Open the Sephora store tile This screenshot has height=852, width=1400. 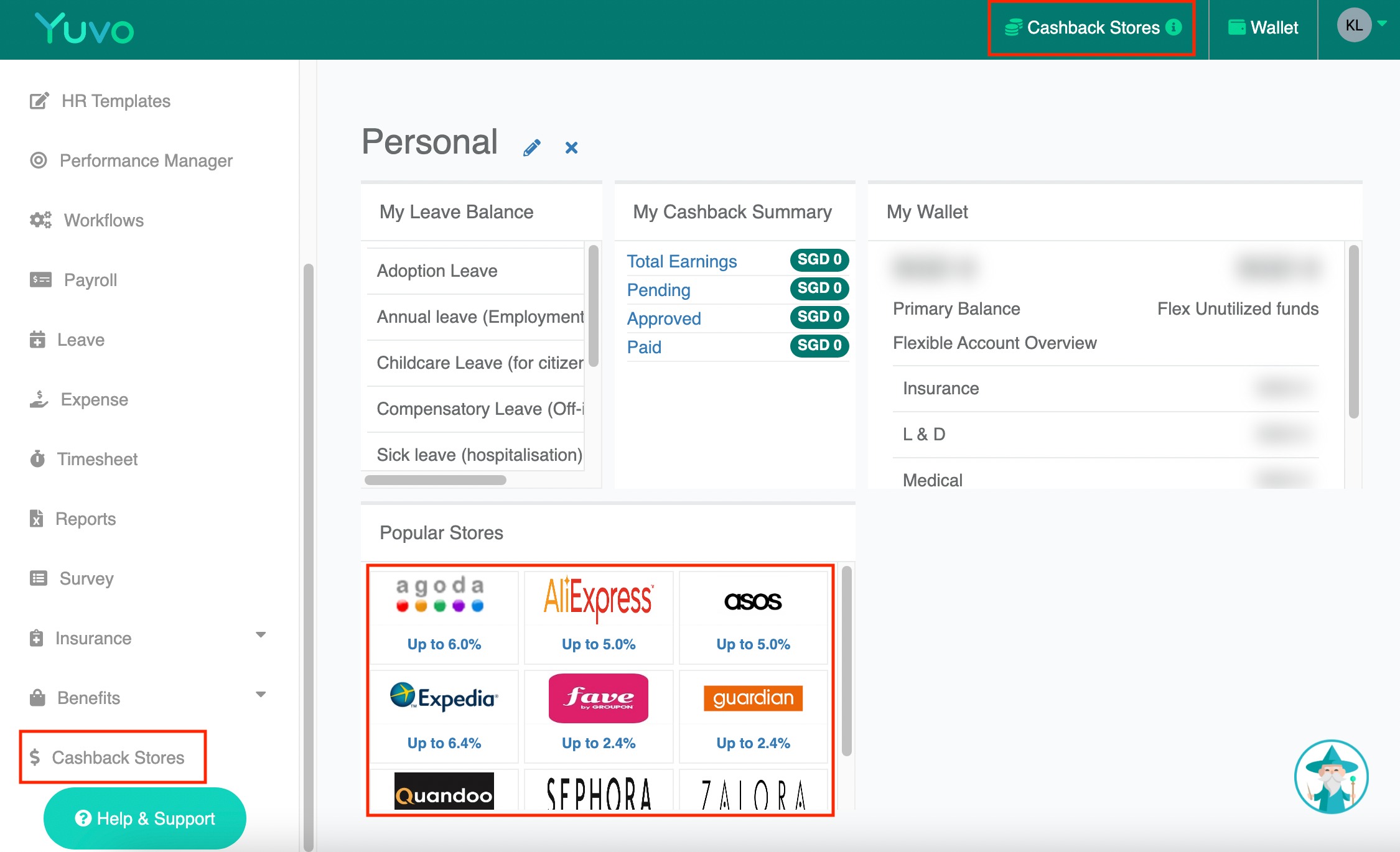(599, 790)
